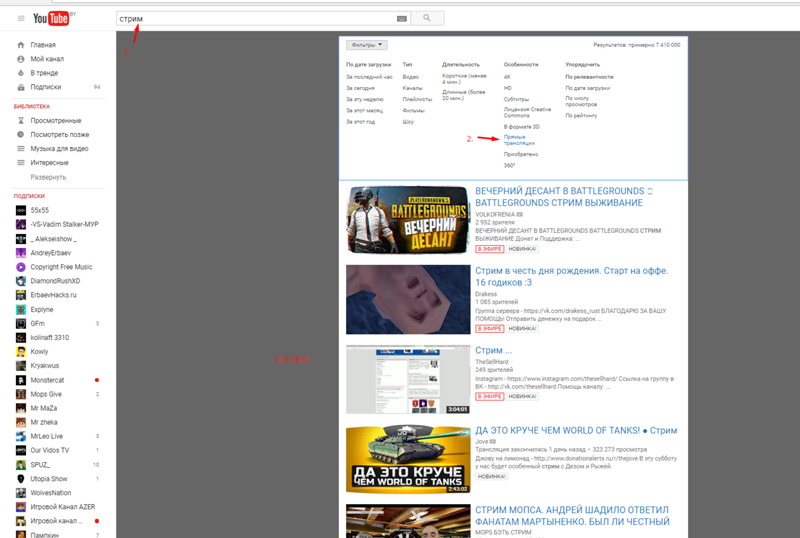Sort results По дате загрузки
The height and width of the screenshot is (538, 800).
tap(587, 88)
